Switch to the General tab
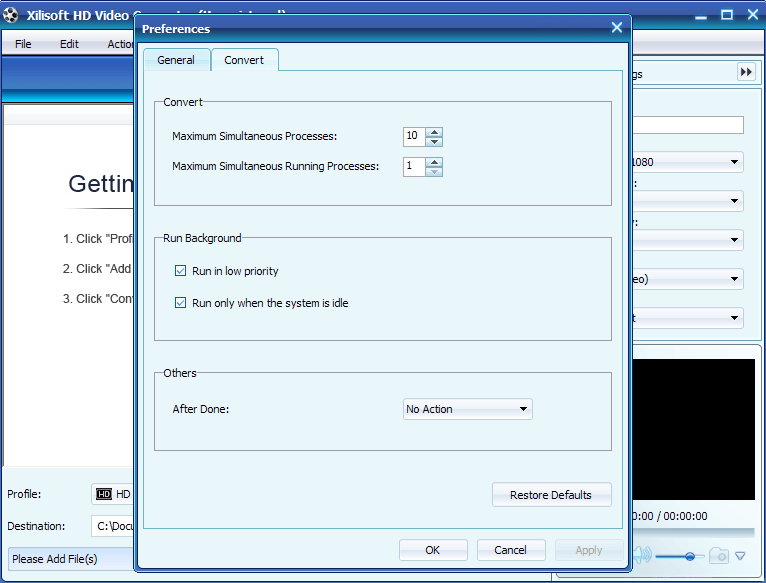This screenshot has width=766, height=583. coord(176,60)
